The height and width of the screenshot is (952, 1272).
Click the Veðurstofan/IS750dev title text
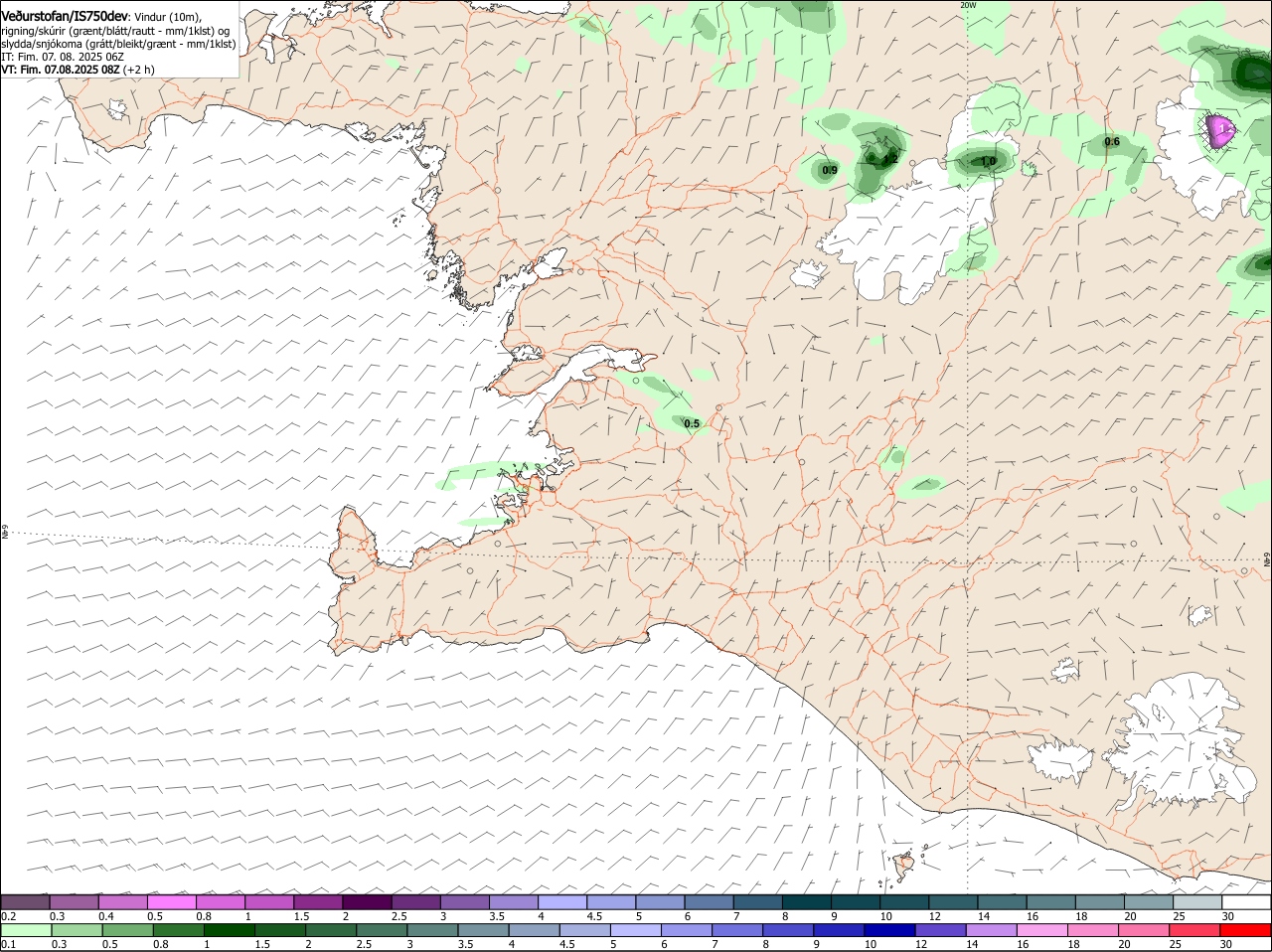coord(65,16)
